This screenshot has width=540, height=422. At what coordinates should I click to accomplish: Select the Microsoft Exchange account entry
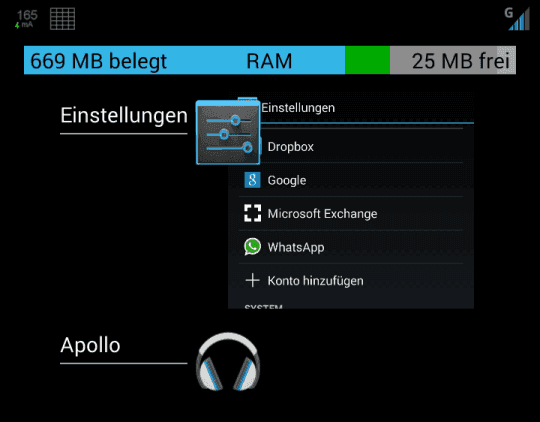point(351,214)
